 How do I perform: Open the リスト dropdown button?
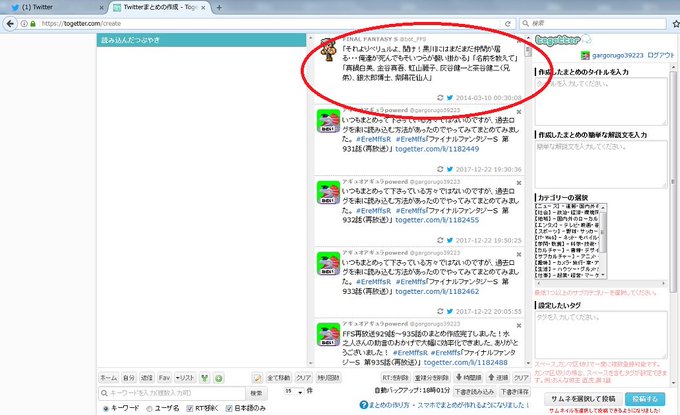(x=185, y=378)
